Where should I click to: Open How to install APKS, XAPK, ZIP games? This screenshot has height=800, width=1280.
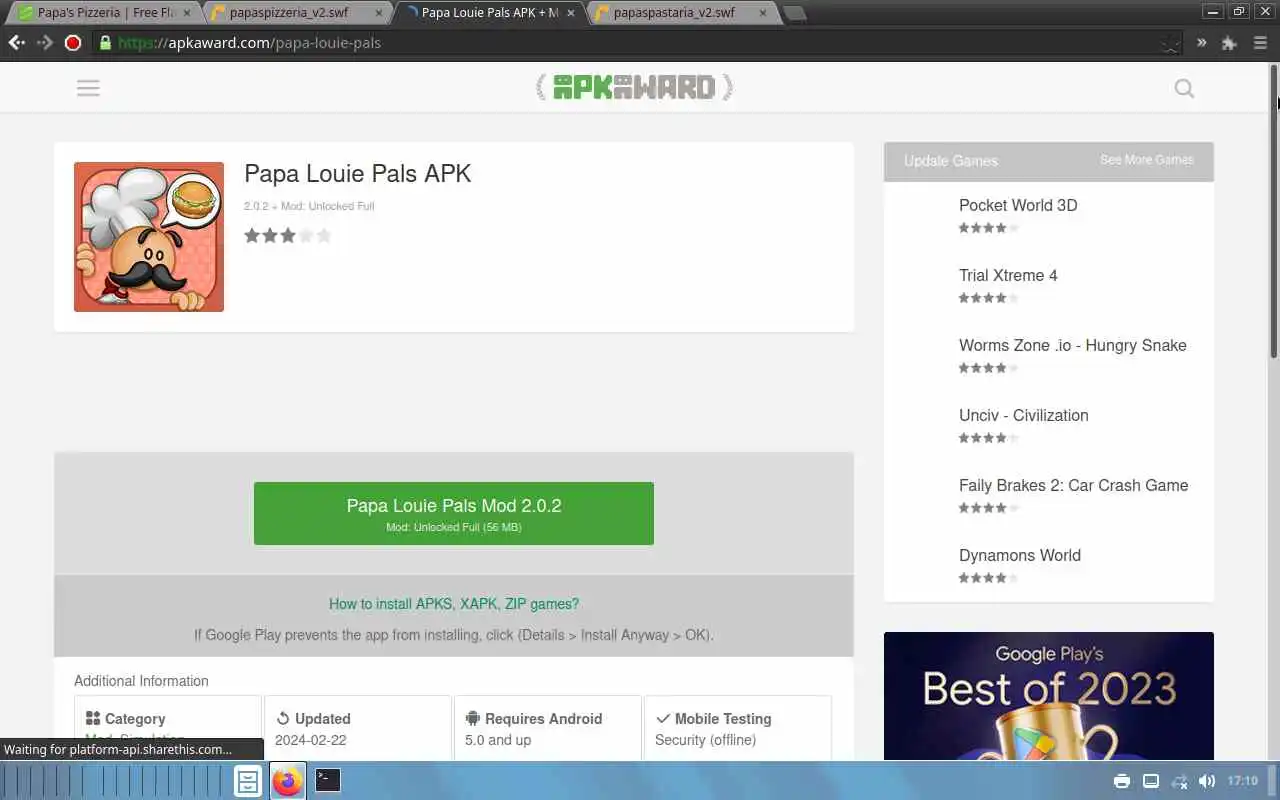tap(454, 604)
